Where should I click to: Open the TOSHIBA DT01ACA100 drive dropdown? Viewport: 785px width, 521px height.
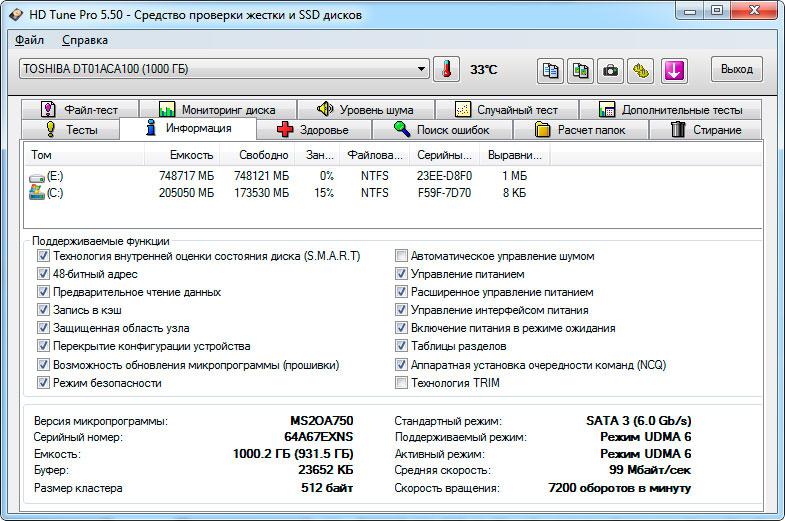pos(422,69)
